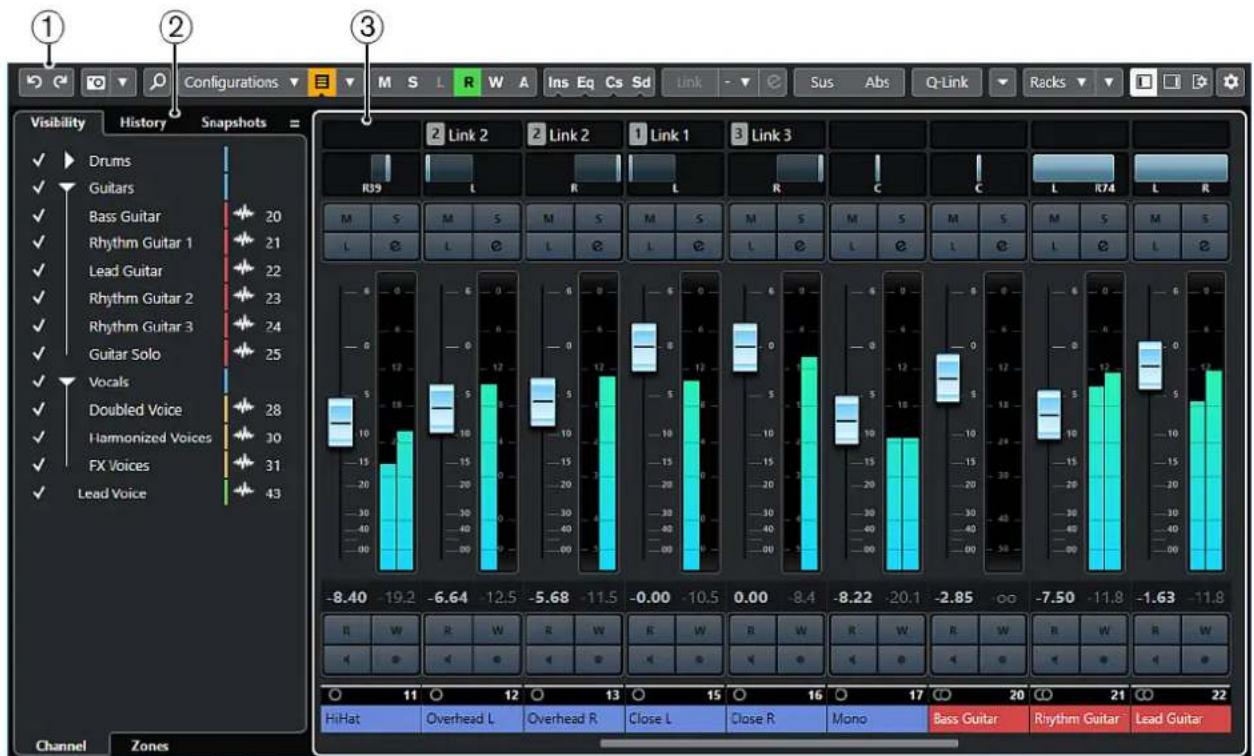Click the Mono channel name label
The width and height of the screenshot is (1254, 756).
tap(876, 718)
